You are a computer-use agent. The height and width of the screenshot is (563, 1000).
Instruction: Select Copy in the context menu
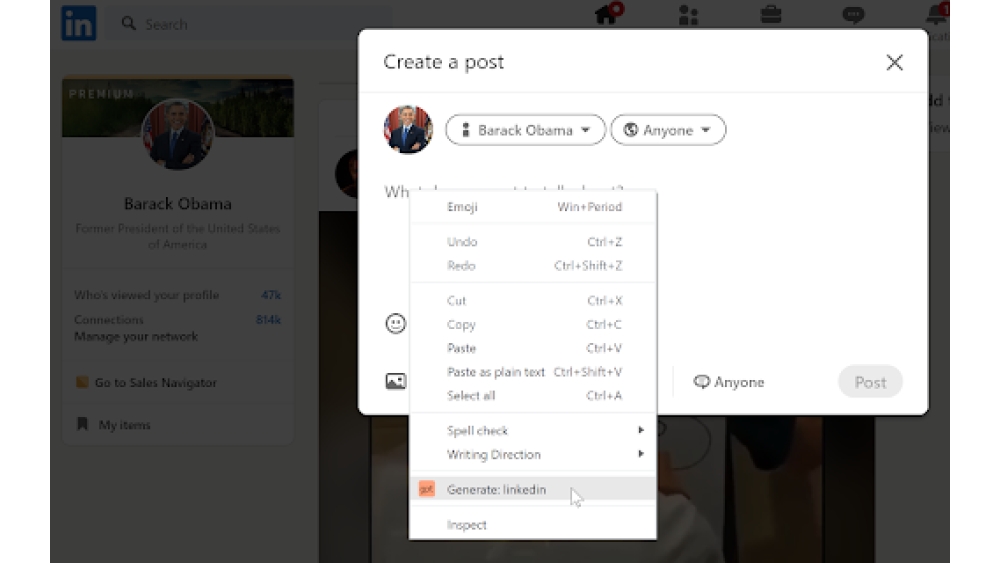point(533,324)
